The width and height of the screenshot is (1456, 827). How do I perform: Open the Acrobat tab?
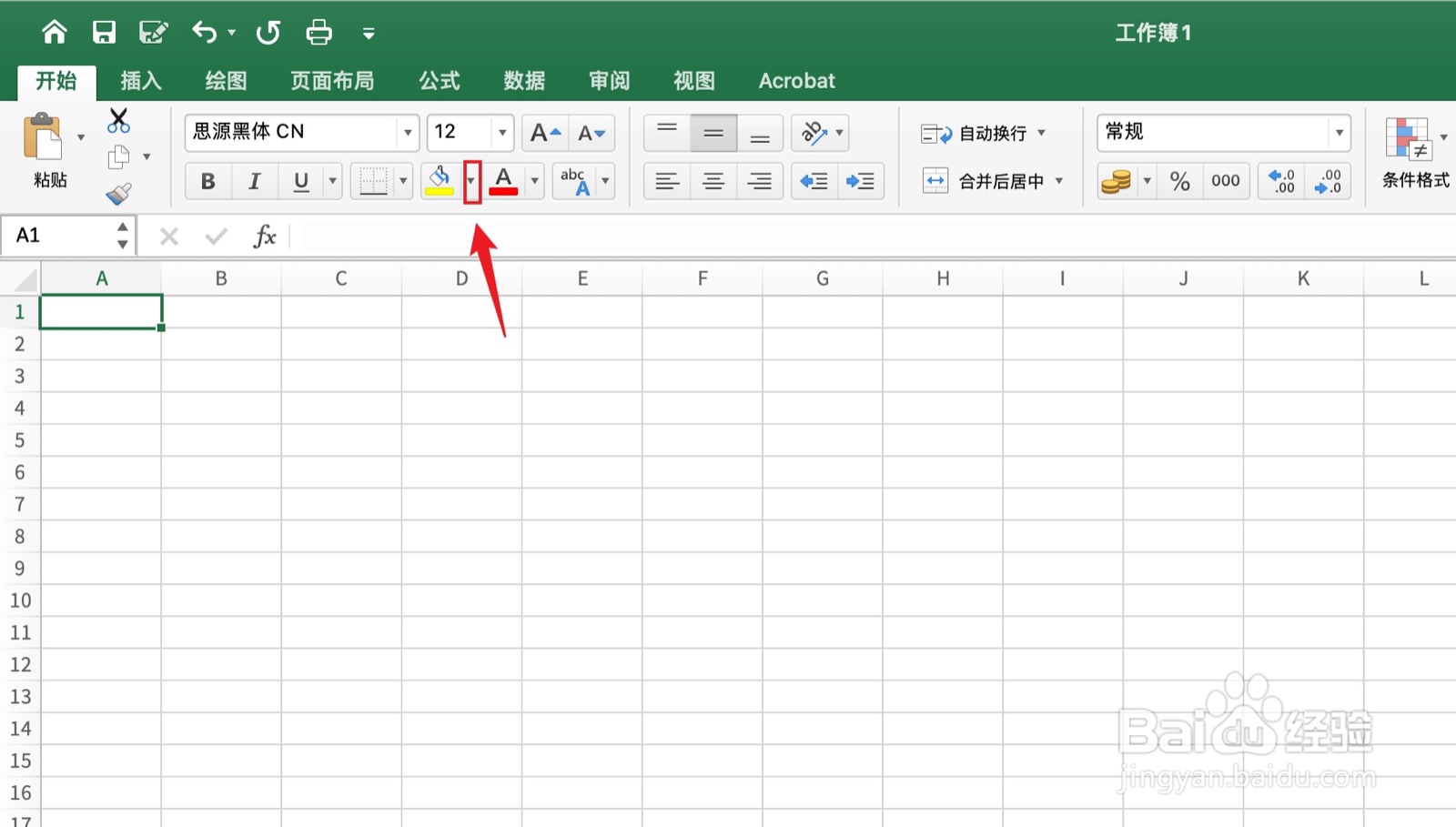pos(797,81)
